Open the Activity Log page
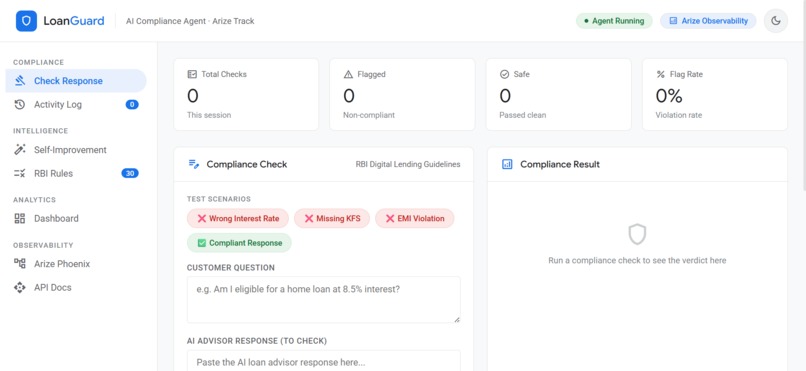The image size is (806, 371). 76,104
